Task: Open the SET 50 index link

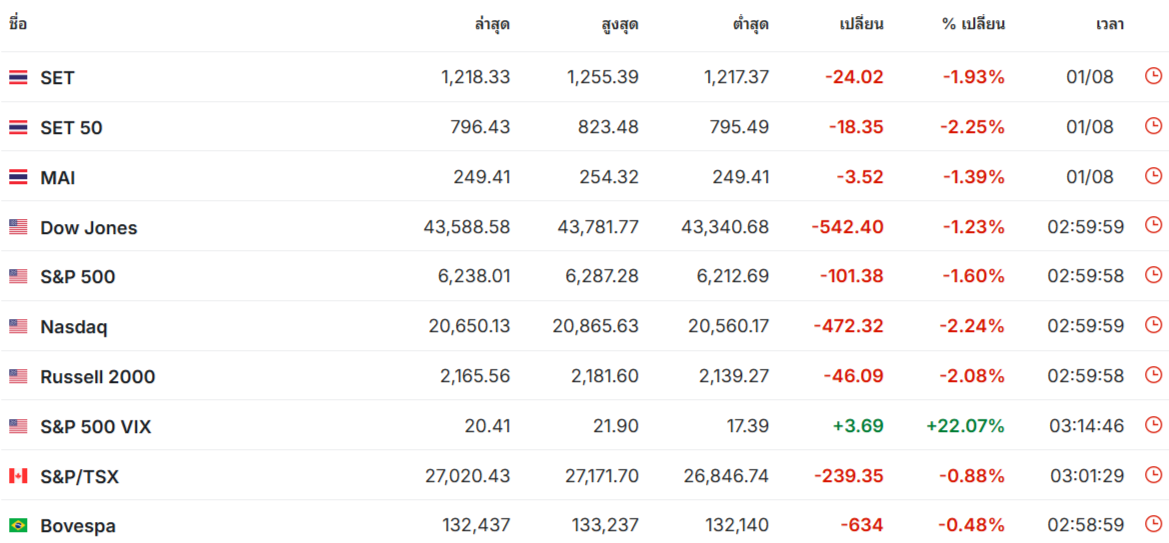Action: click(72, 128)
